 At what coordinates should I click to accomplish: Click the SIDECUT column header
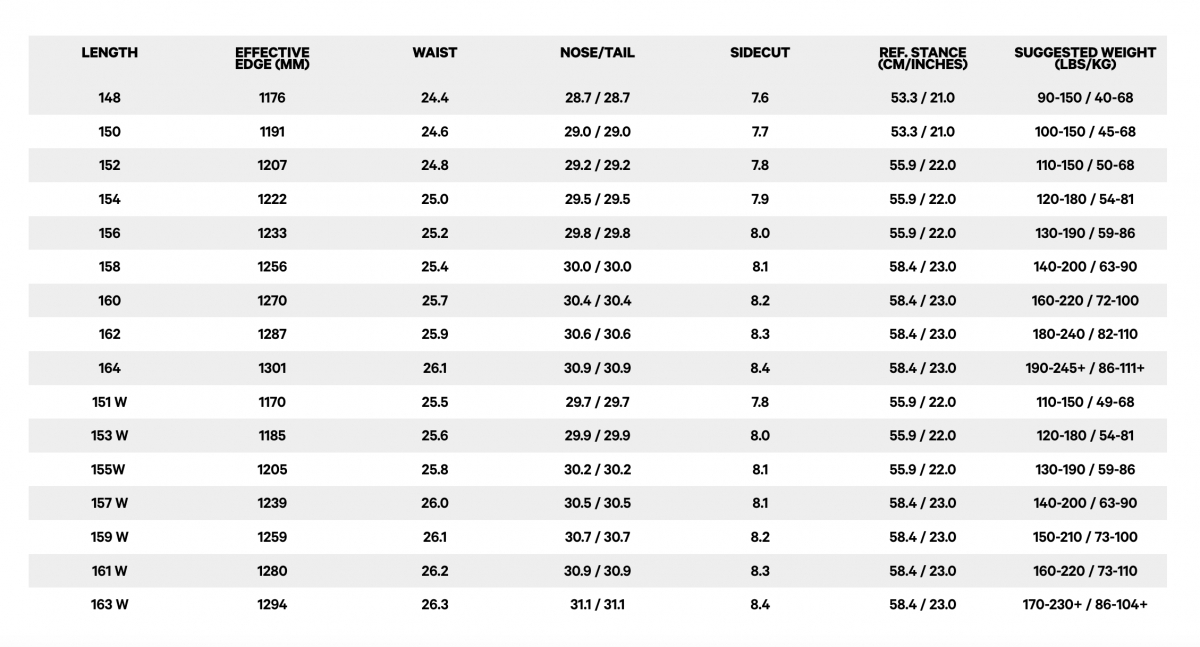(760, 53)
